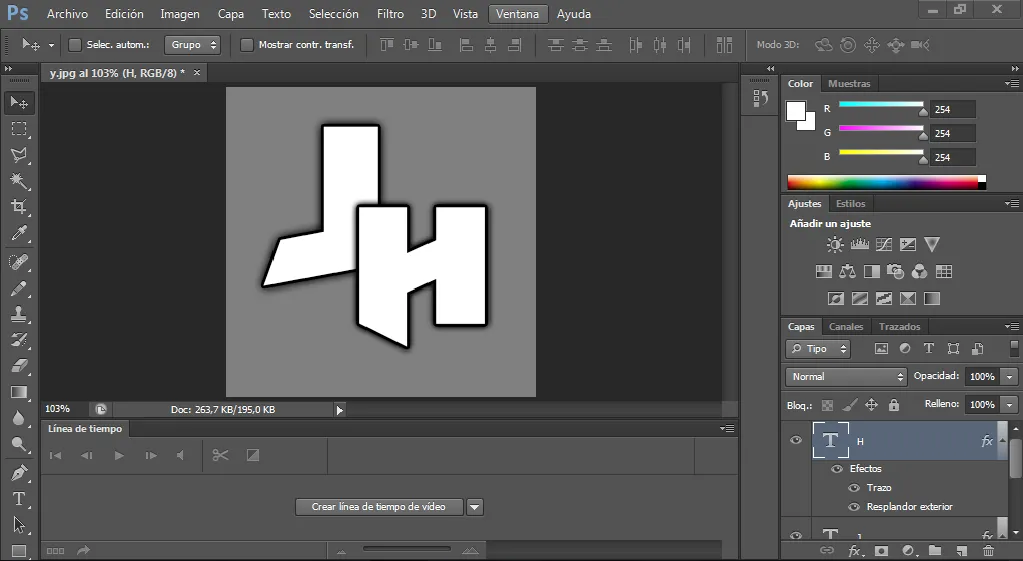Open the History panel icon

tap(761, 99)
